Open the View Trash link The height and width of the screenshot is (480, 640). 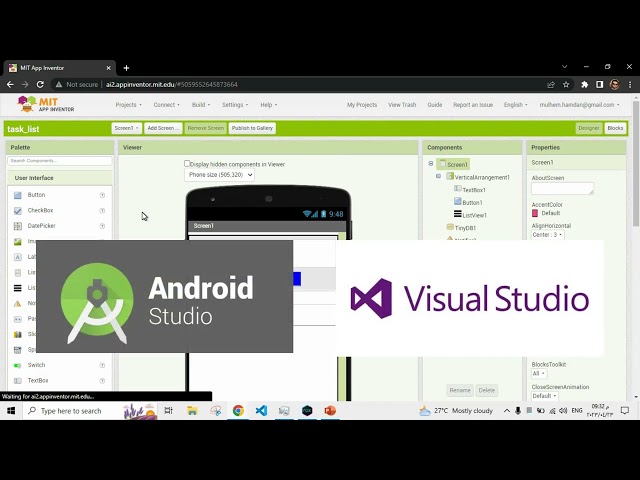(x=402, y=105)
